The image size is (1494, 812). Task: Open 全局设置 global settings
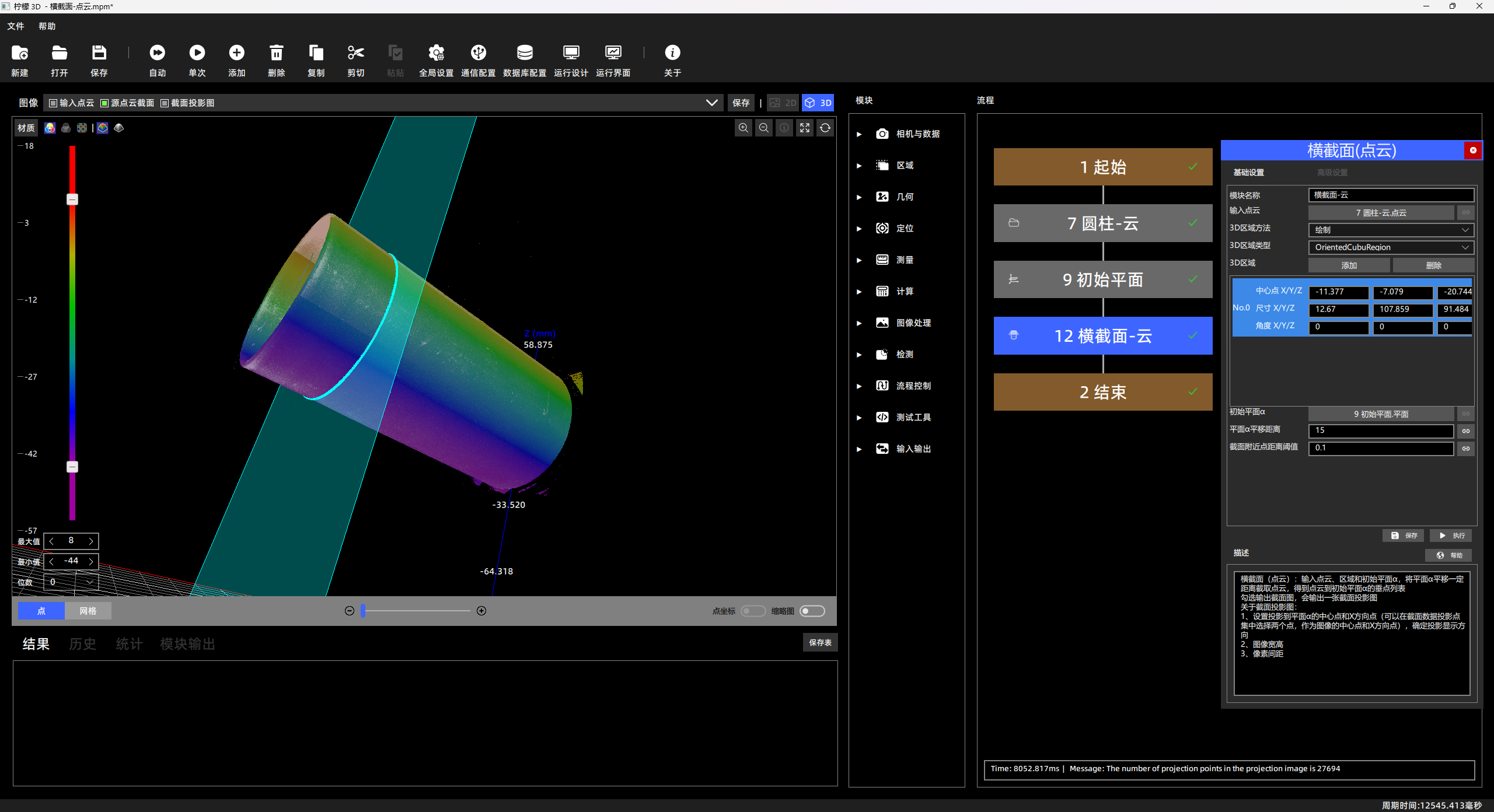pyautogui.click(x=437, y=61)
